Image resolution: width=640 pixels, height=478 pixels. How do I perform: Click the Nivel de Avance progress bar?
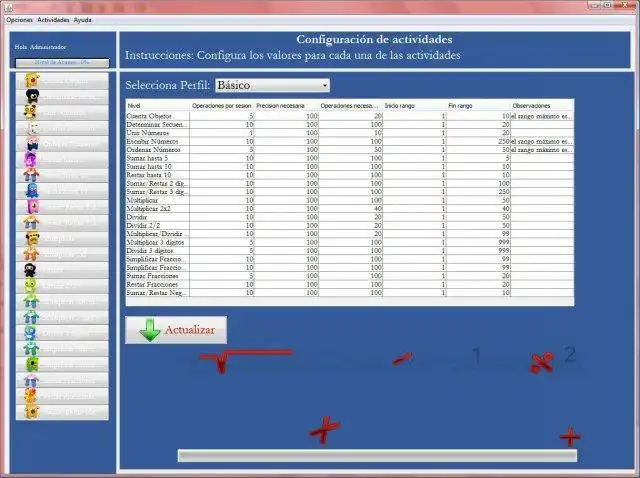pyautogui.click(x=62, y=63)
